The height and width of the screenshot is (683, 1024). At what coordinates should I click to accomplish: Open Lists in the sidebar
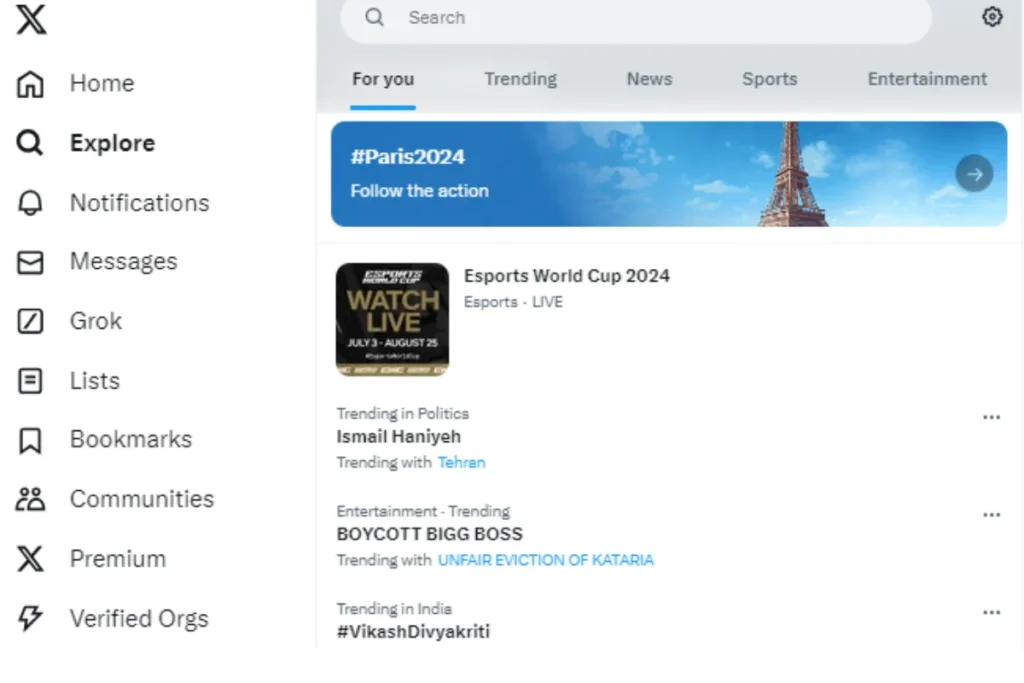(68, 381)
